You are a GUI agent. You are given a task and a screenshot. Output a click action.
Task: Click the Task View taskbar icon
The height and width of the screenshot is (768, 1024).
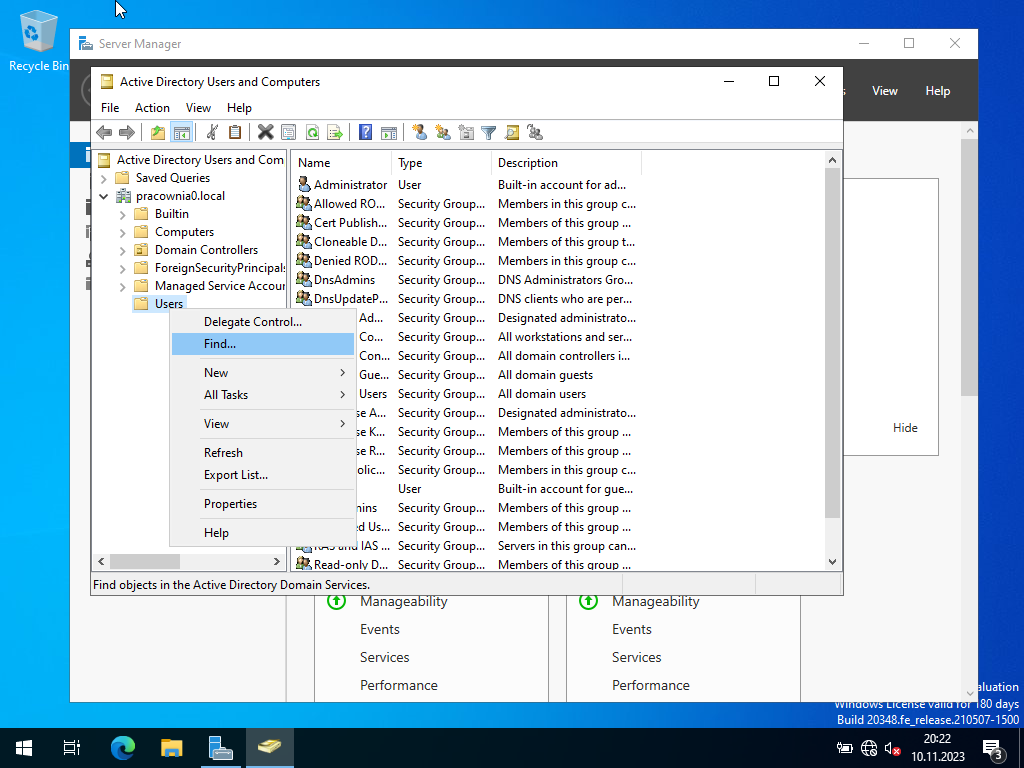coord(72,747)
